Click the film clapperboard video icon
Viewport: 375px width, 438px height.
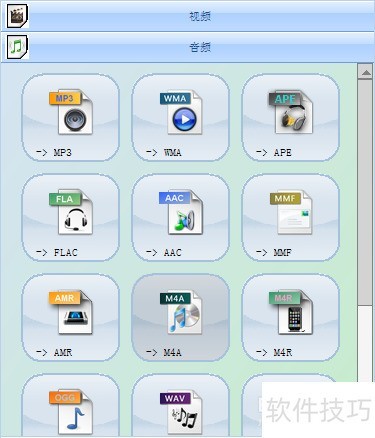(x=17, y=16)
